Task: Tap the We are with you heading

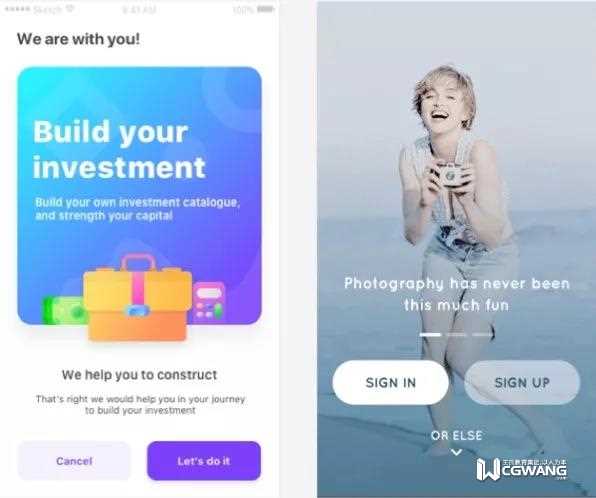Action: (78, 39)
